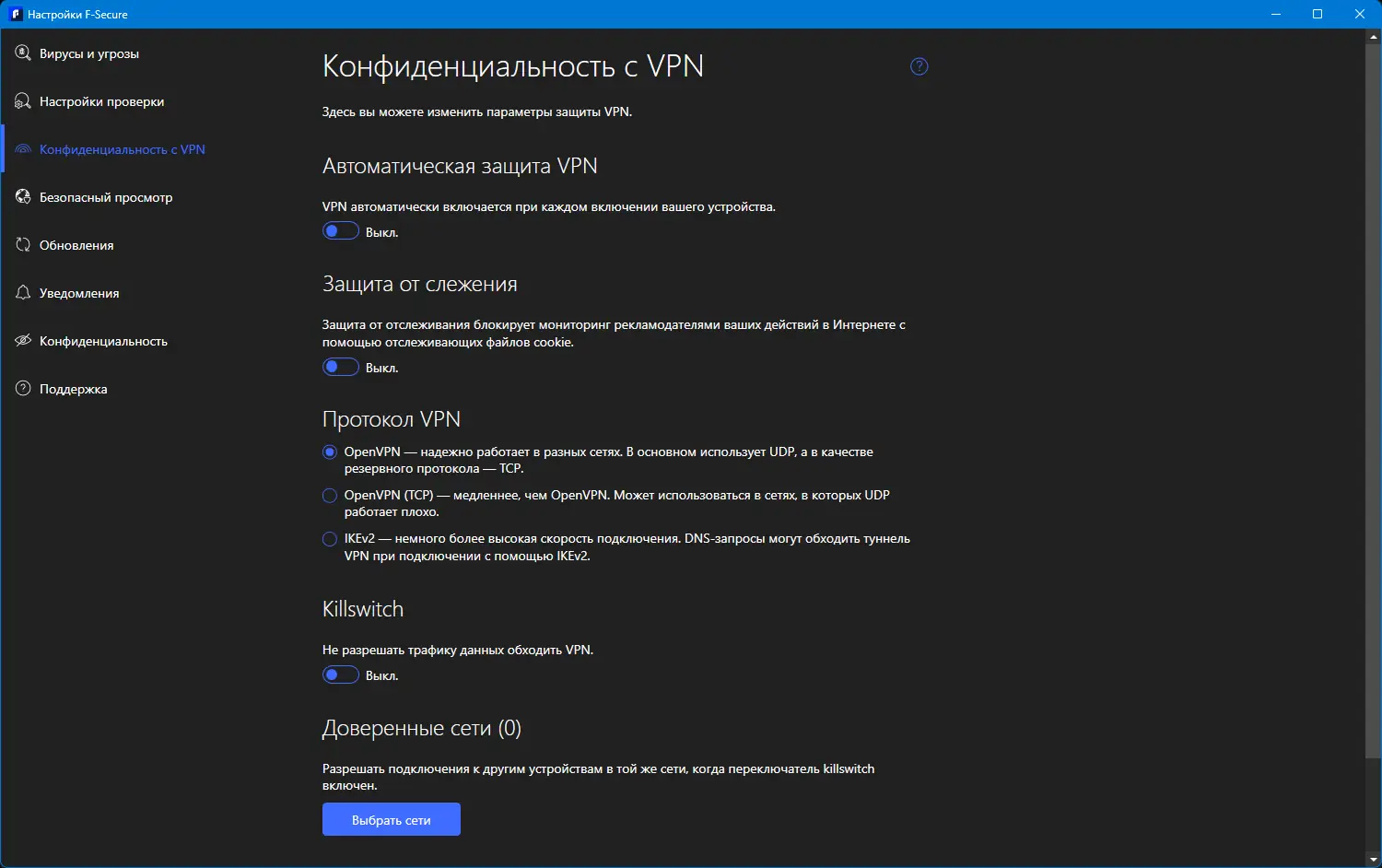The image size is (1382, 868).
Task: Click the VPN privacy fingerprint icon in sidebar
Action: click(x=23, y=149)
